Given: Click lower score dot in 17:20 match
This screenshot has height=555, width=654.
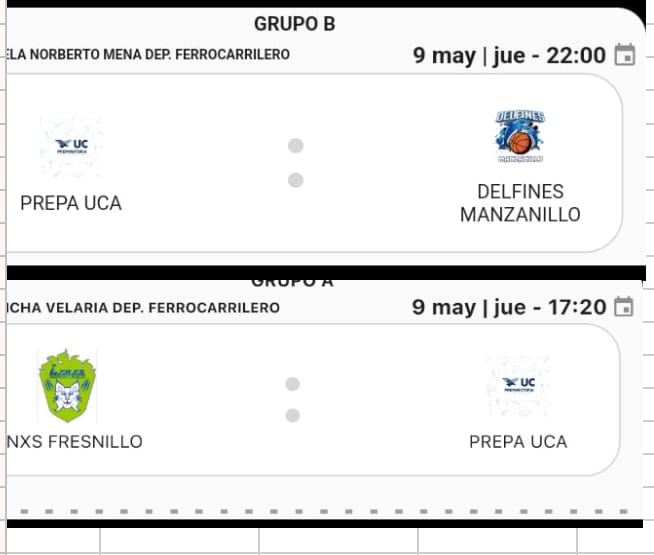Looking at the screenshot, I should (292, 415).
